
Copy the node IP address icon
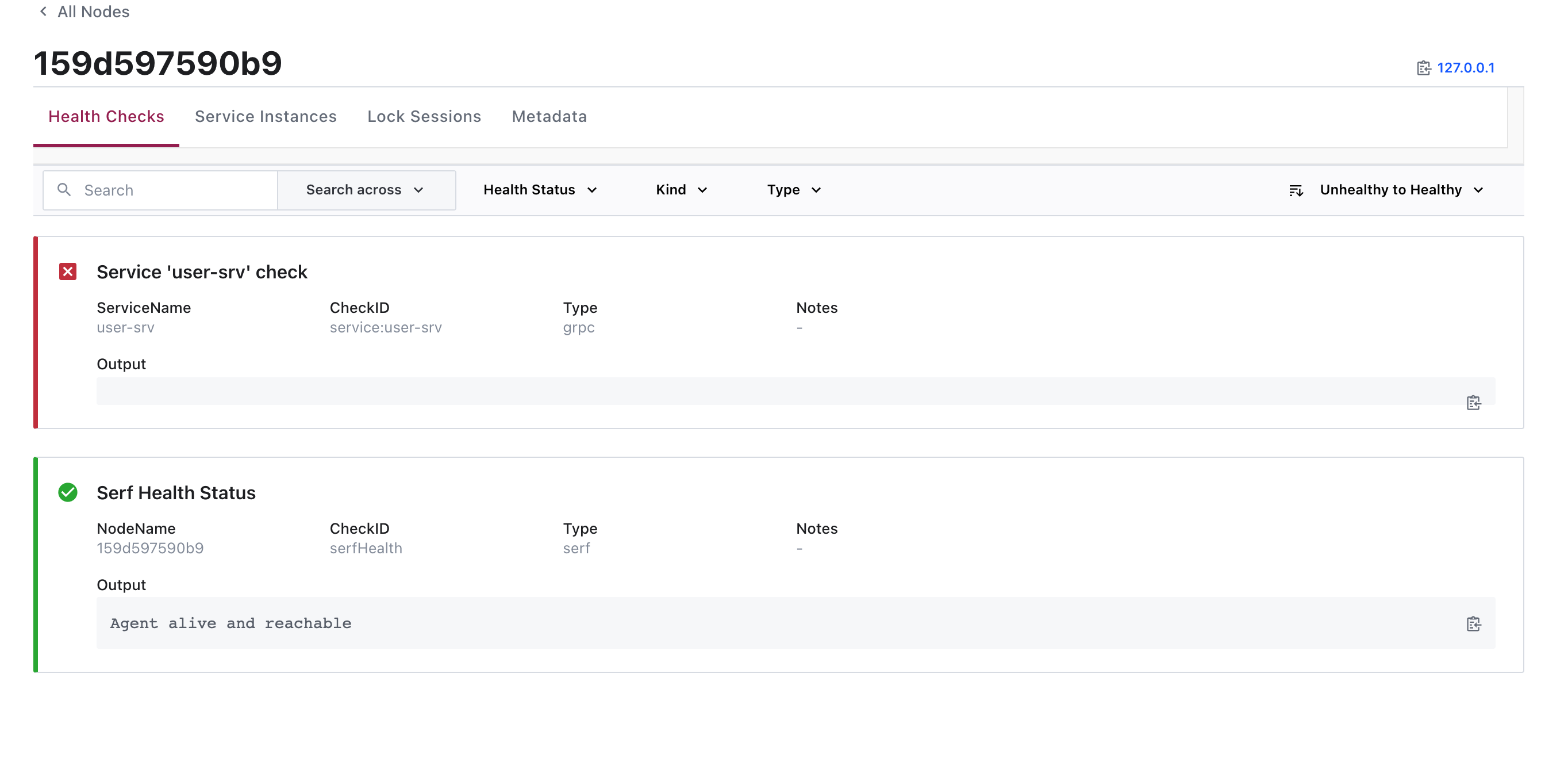[x=1423, y=68]
